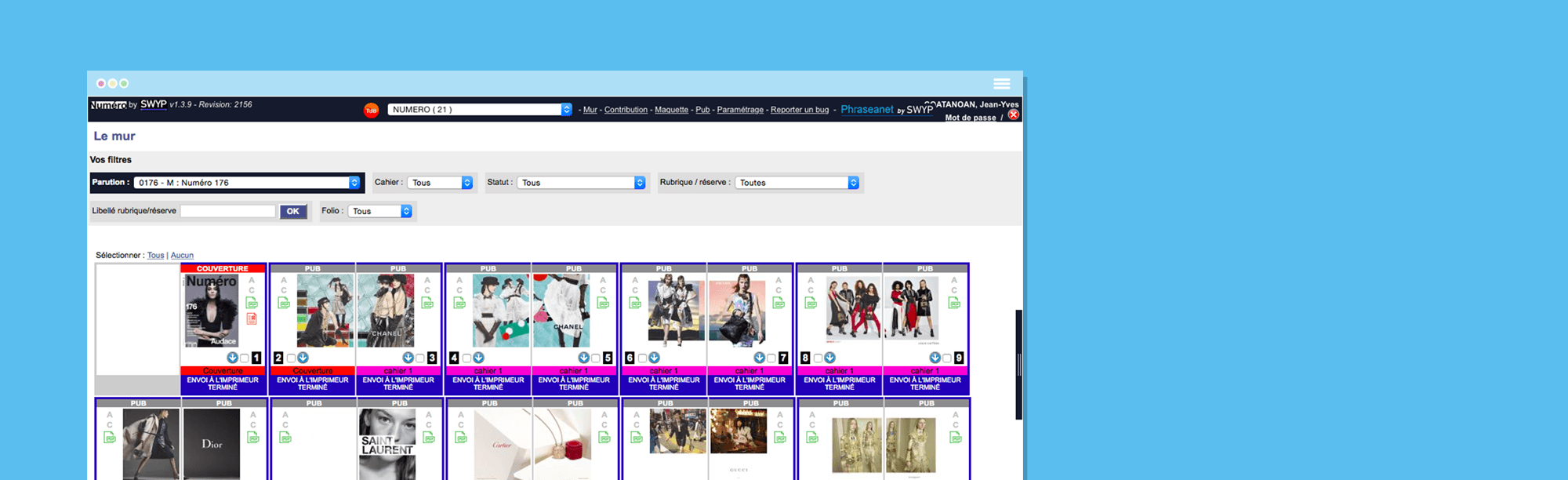This screenshot has height=480, width=1568.
Task: Tick the checkbox for page 1
Action: coord(245,358)
